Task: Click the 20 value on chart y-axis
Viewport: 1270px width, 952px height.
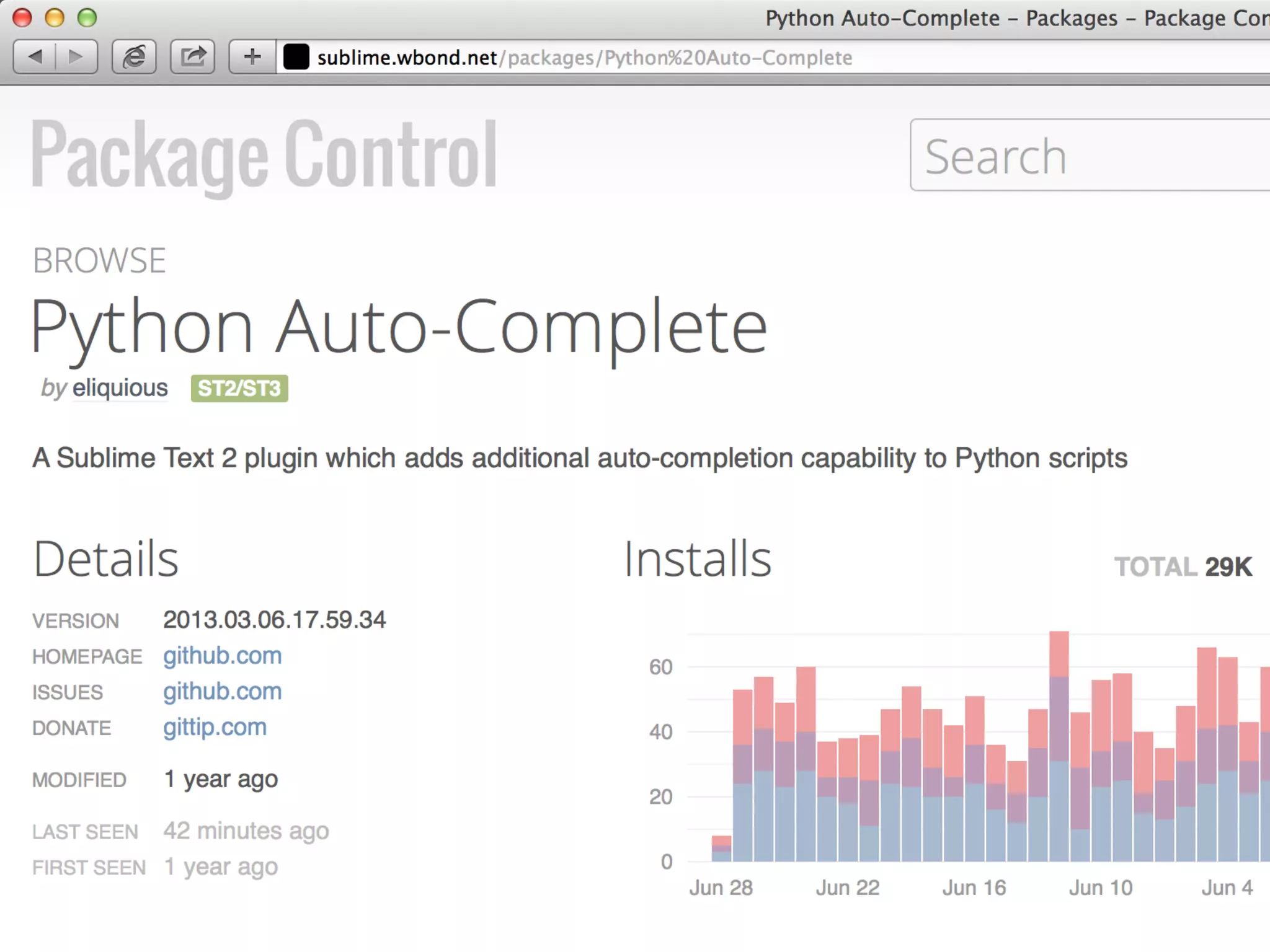Action: [661, 797]
